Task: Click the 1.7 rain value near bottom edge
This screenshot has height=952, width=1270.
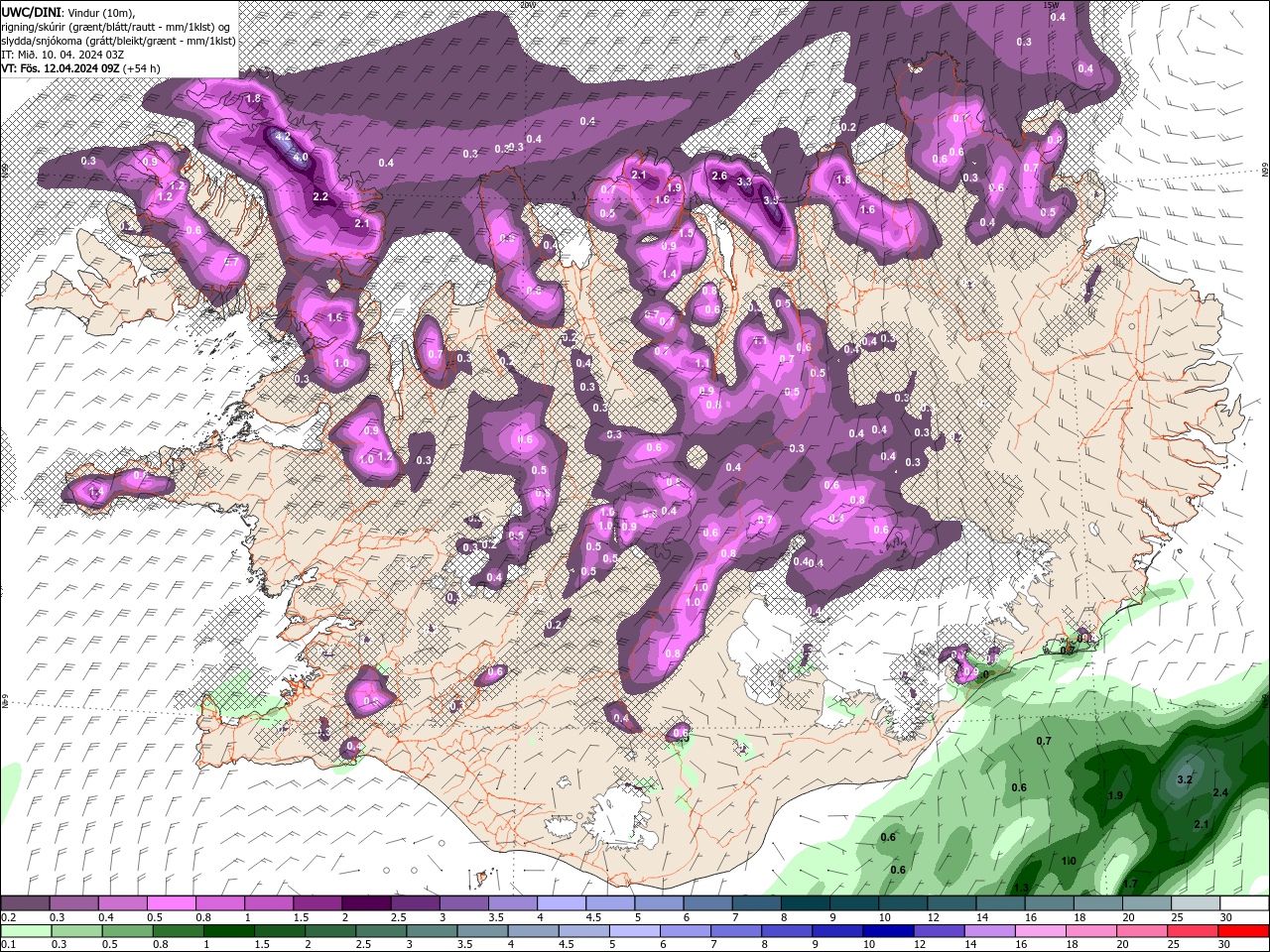Action: pos(1129,884)
